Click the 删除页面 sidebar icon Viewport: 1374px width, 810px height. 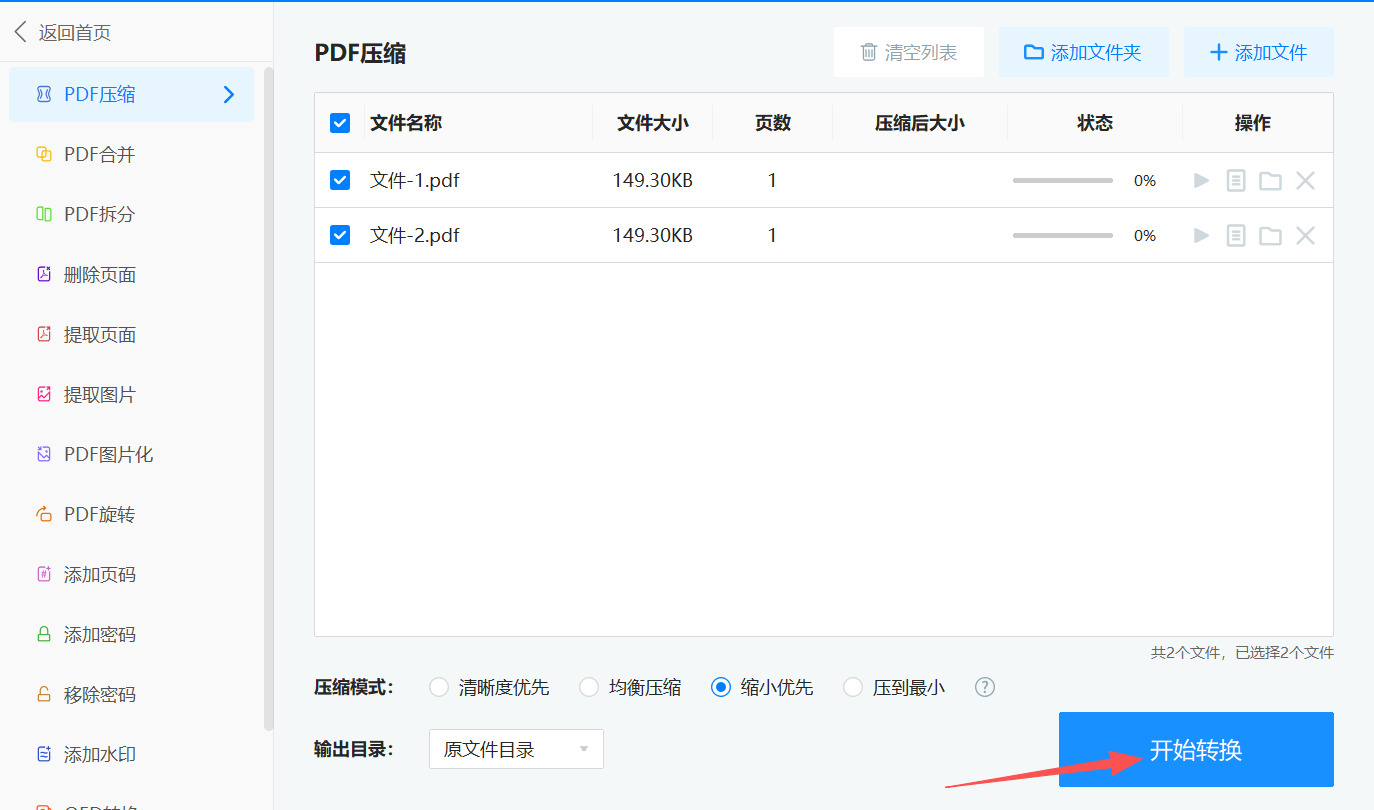point(43,274)
